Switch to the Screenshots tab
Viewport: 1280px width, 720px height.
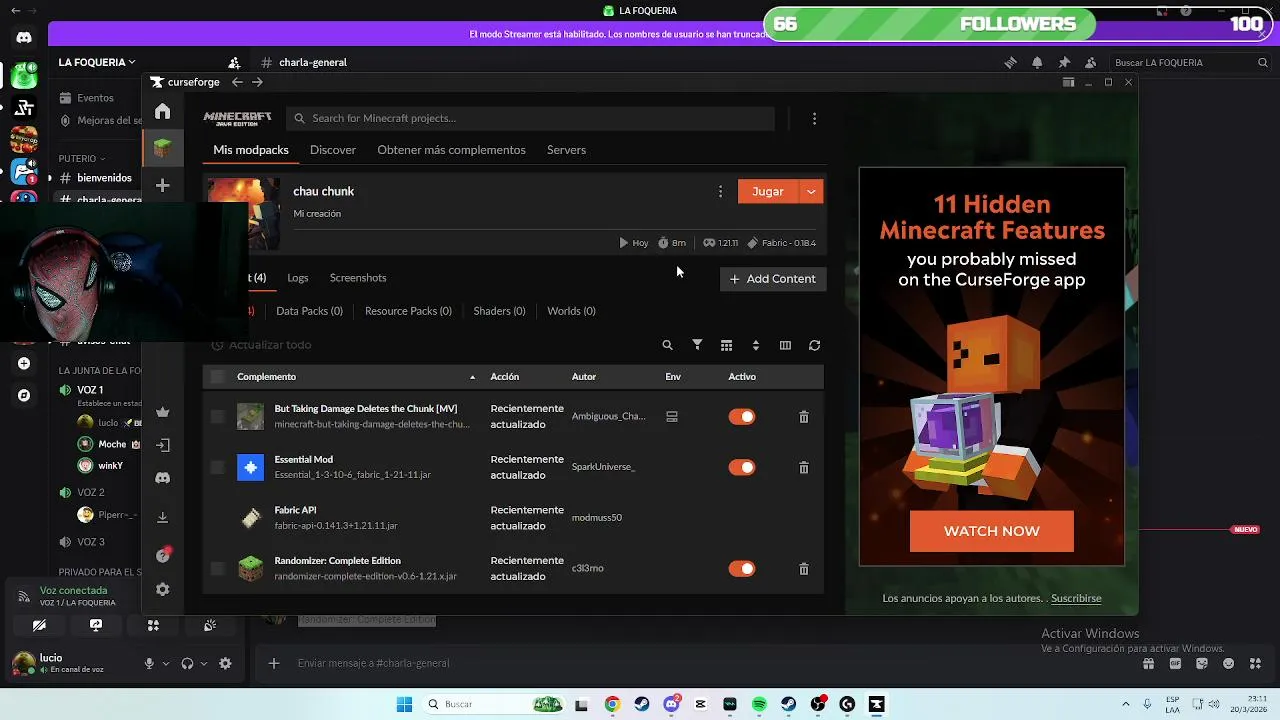coord(358,278)
